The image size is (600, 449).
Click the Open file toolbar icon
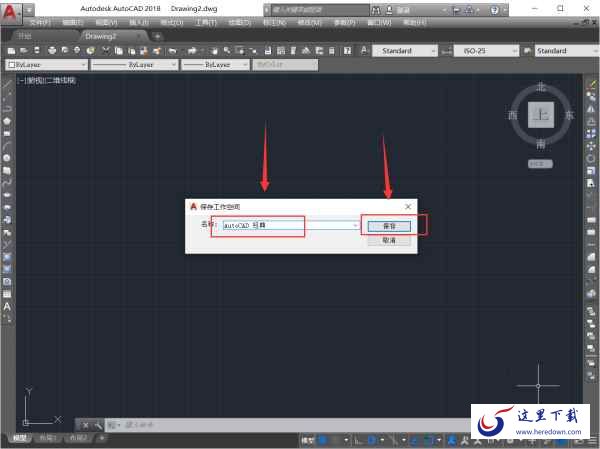(24, 51)
